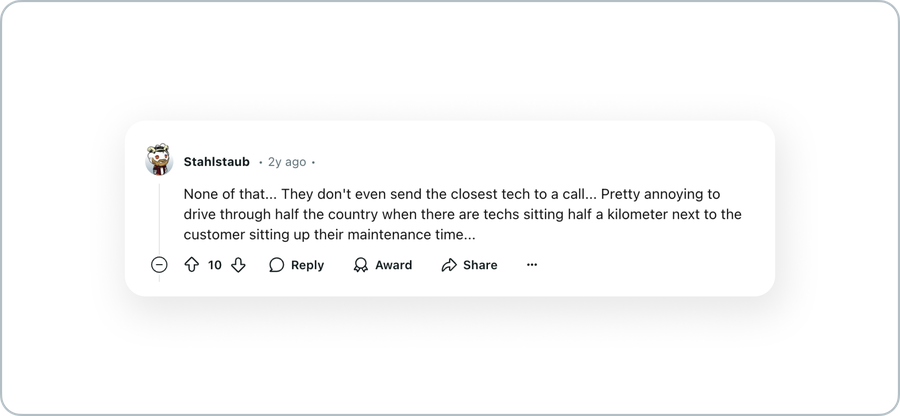
Task: Open the three-dot more options menu
Action: coord(532,265)
